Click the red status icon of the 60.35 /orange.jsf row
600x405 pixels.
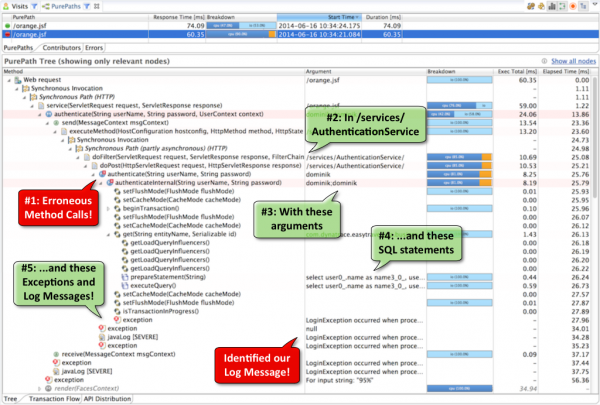click(7, 34)
